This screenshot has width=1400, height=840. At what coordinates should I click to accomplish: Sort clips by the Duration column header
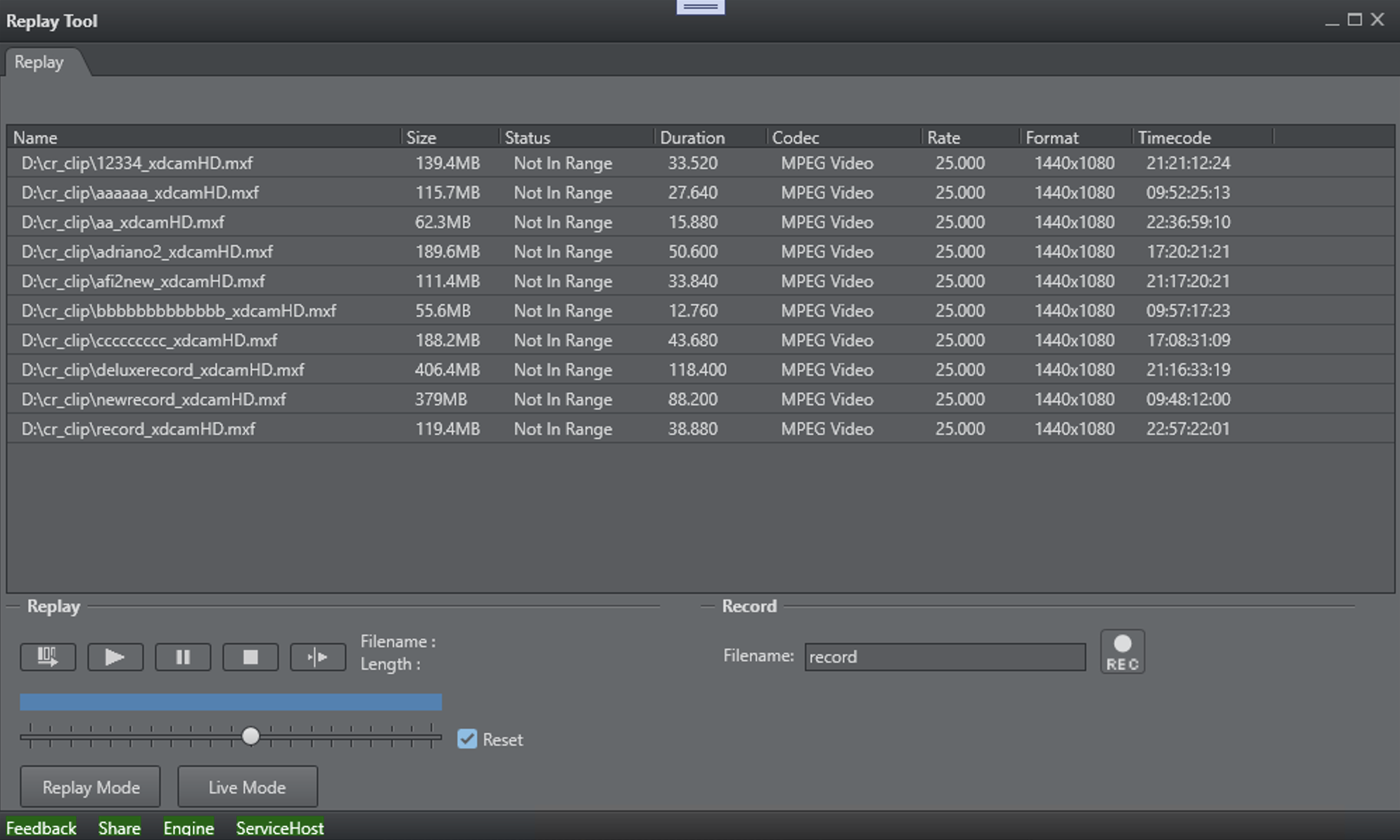click(692, 137)
